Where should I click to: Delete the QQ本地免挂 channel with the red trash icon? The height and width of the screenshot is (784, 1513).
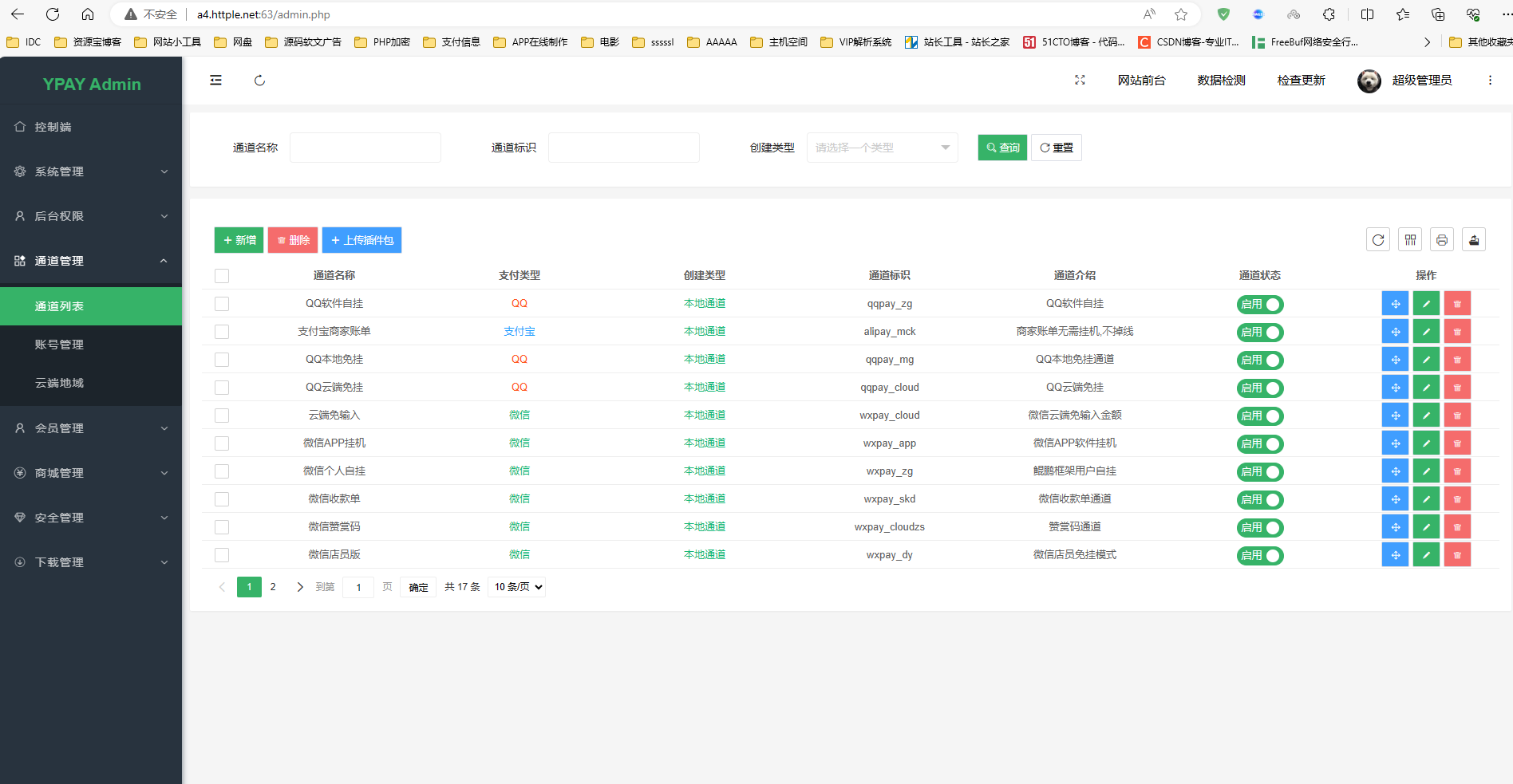[x=1457, y=360]
